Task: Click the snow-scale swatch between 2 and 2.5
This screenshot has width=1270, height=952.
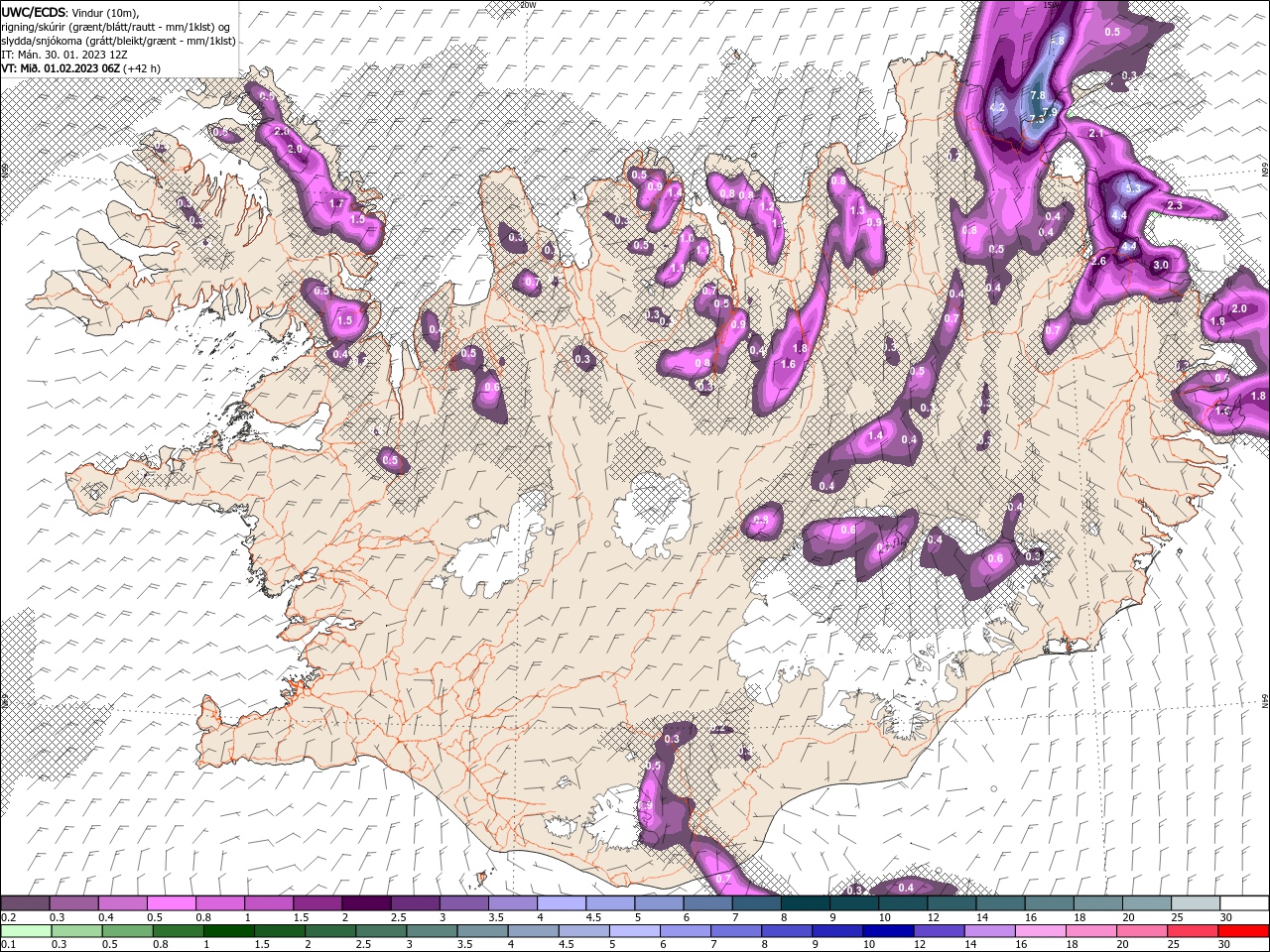Action: tap(366, 903)
